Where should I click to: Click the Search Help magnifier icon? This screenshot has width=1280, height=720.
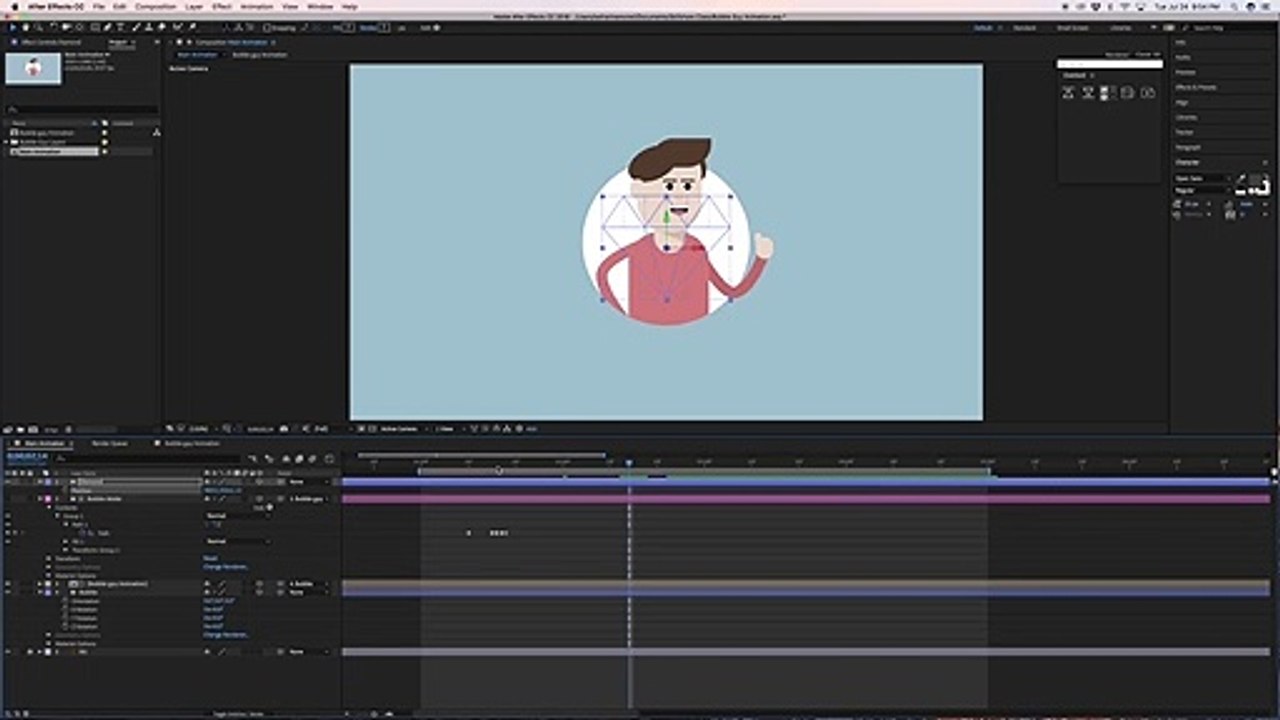(x=1186, y=28)
